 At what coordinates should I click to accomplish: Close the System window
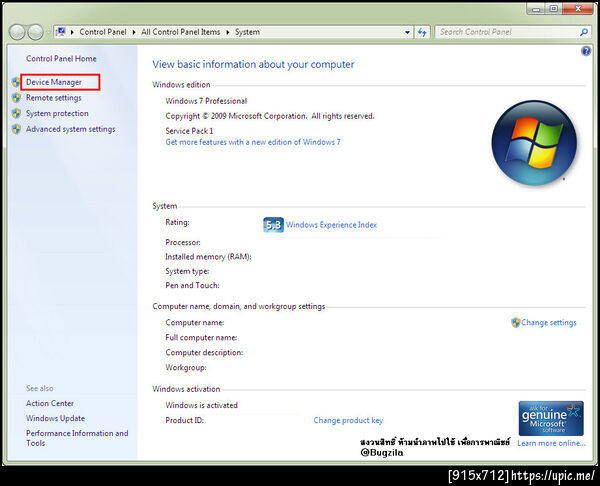coord(579,9)
